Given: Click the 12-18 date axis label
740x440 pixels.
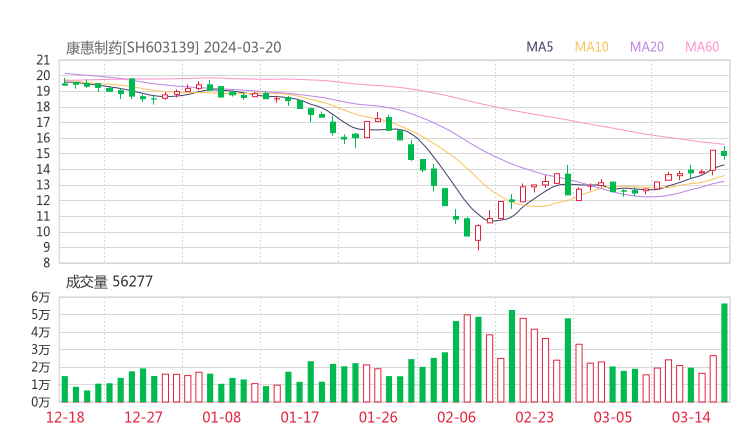Looking at the screenshot, I should [65, 417].
